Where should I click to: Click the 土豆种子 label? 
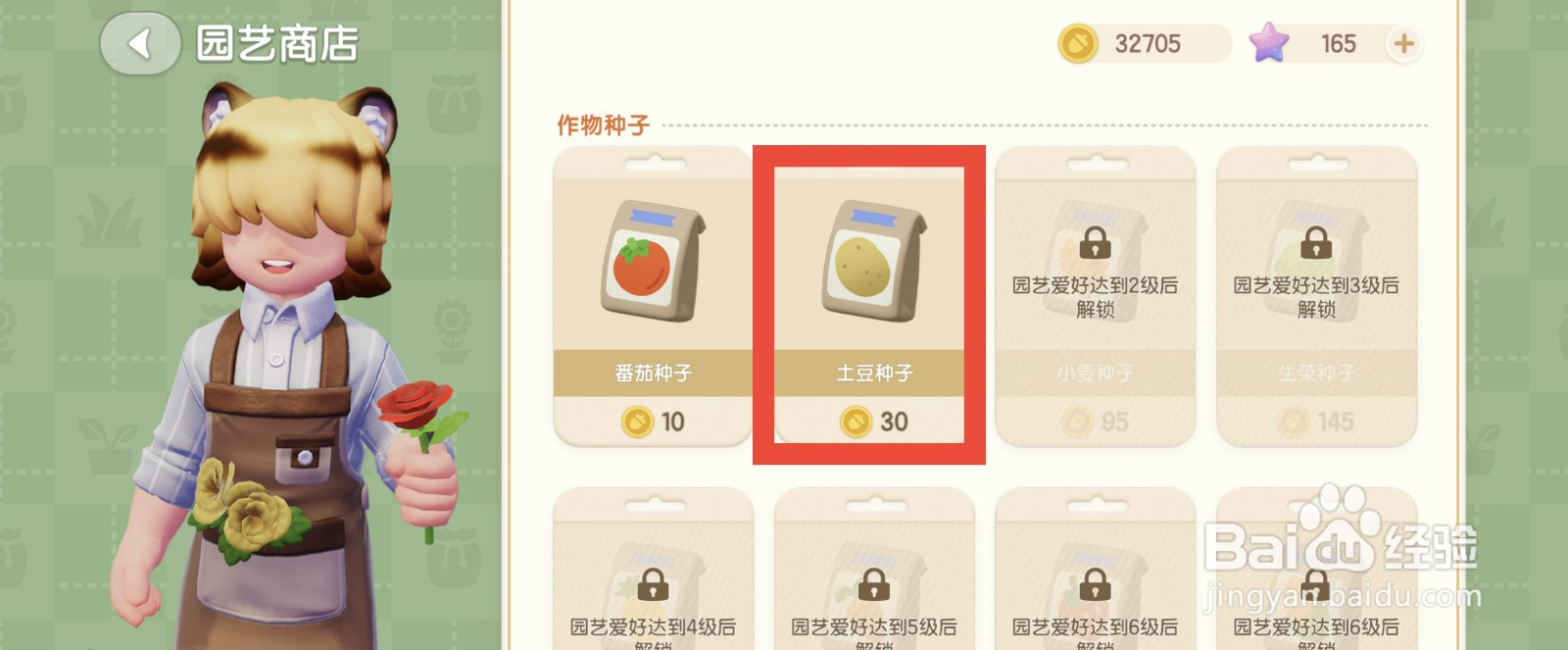pos(874,374)
